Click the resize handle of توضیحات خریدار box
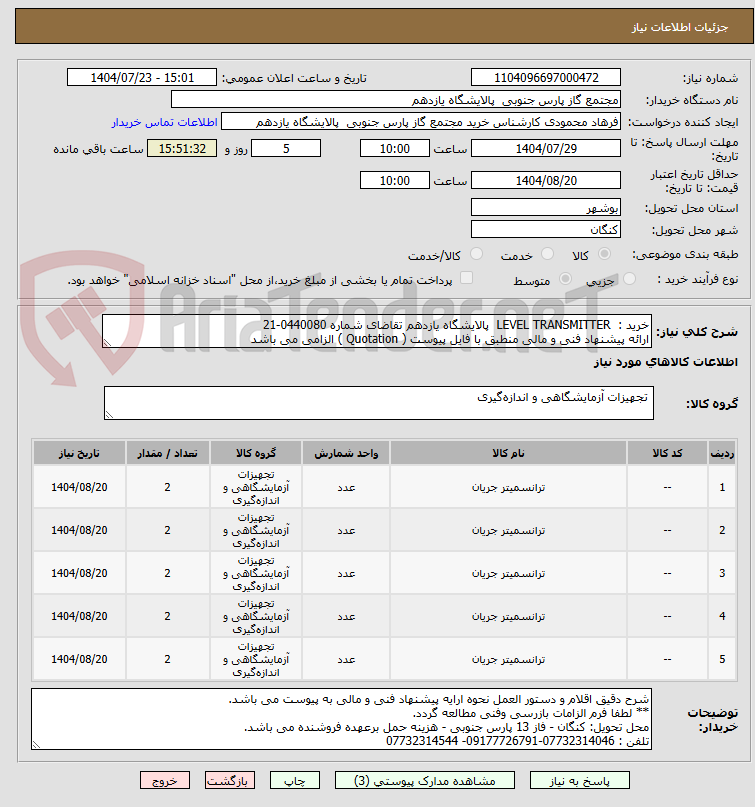The height and width of the screenshot is (807, 755). (36, 745)
